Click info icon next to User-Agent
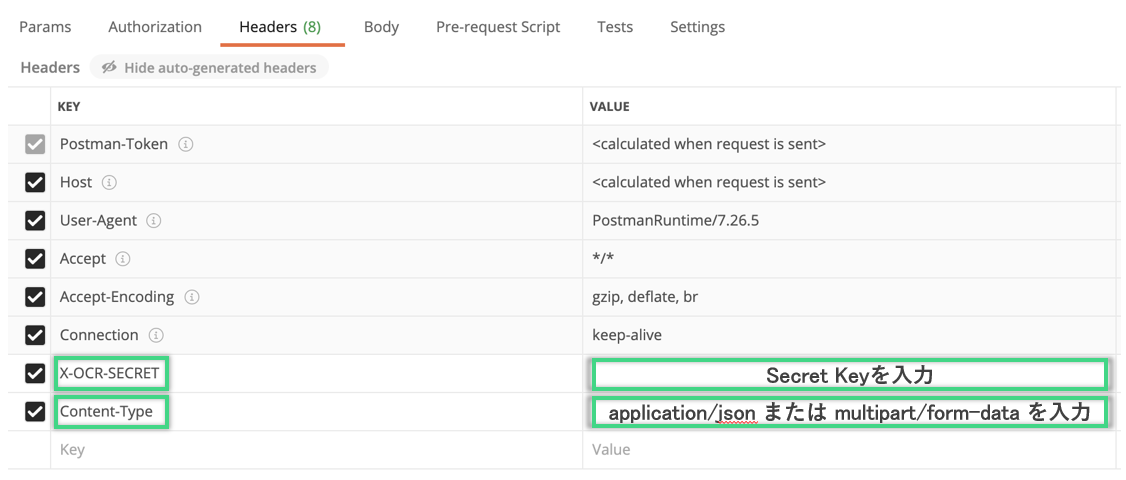The height and width of the screenshot is (480, 1126). click(x=154, y=221)
